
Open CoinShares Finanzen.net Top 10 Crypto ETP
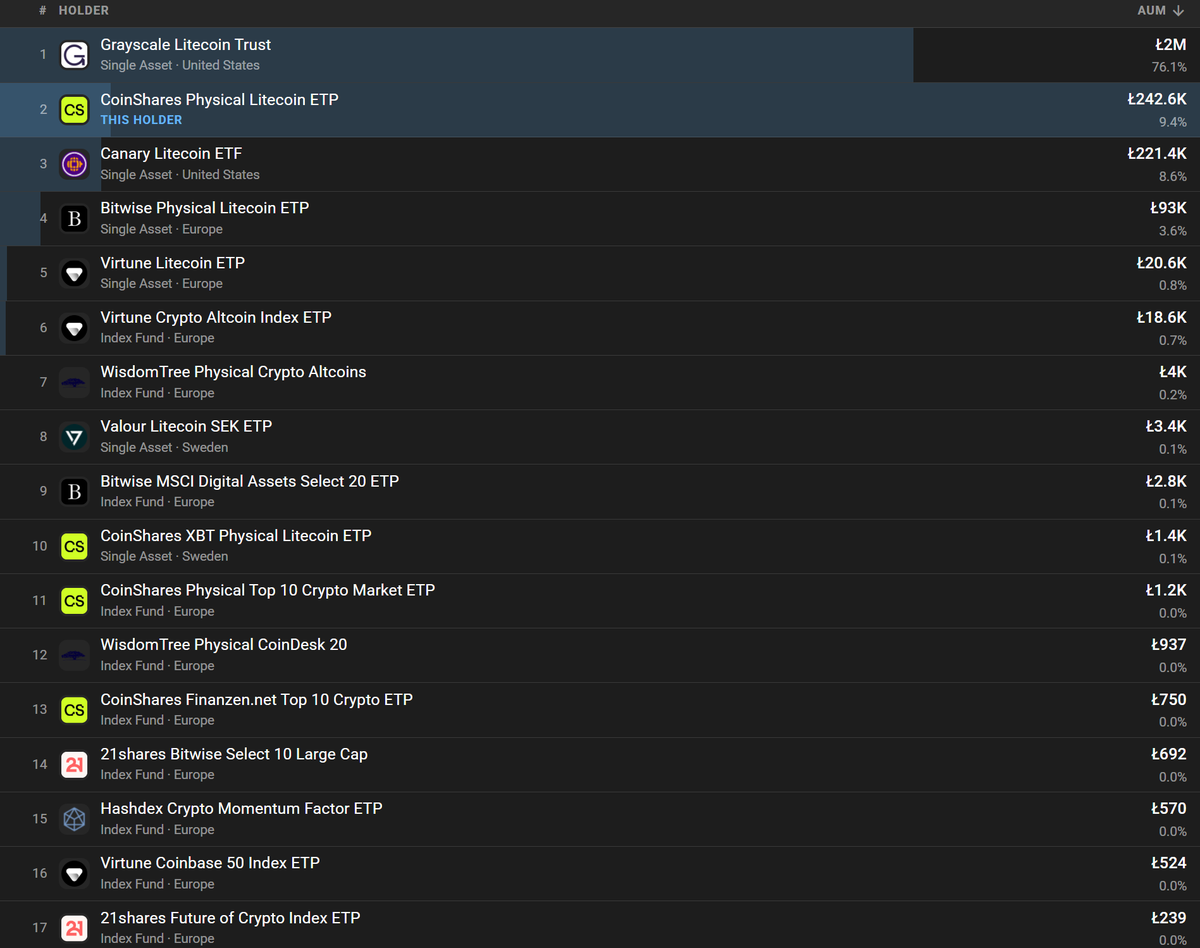tap(257, 699)
